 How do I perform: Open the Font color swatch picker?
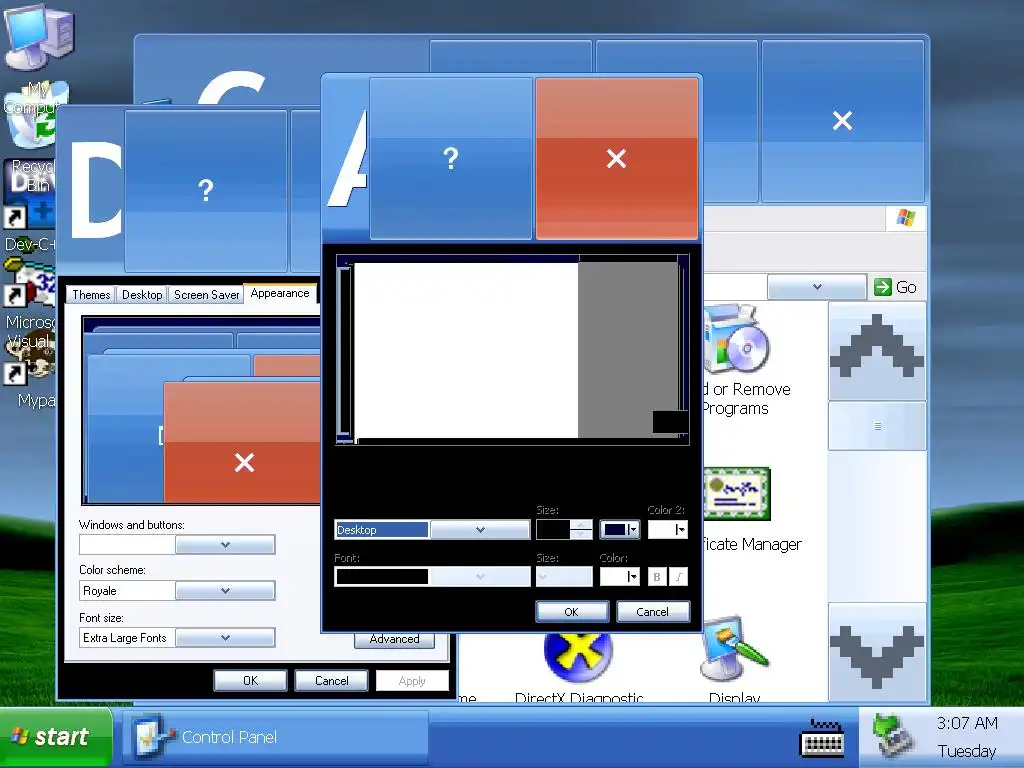tap(620, 577)
